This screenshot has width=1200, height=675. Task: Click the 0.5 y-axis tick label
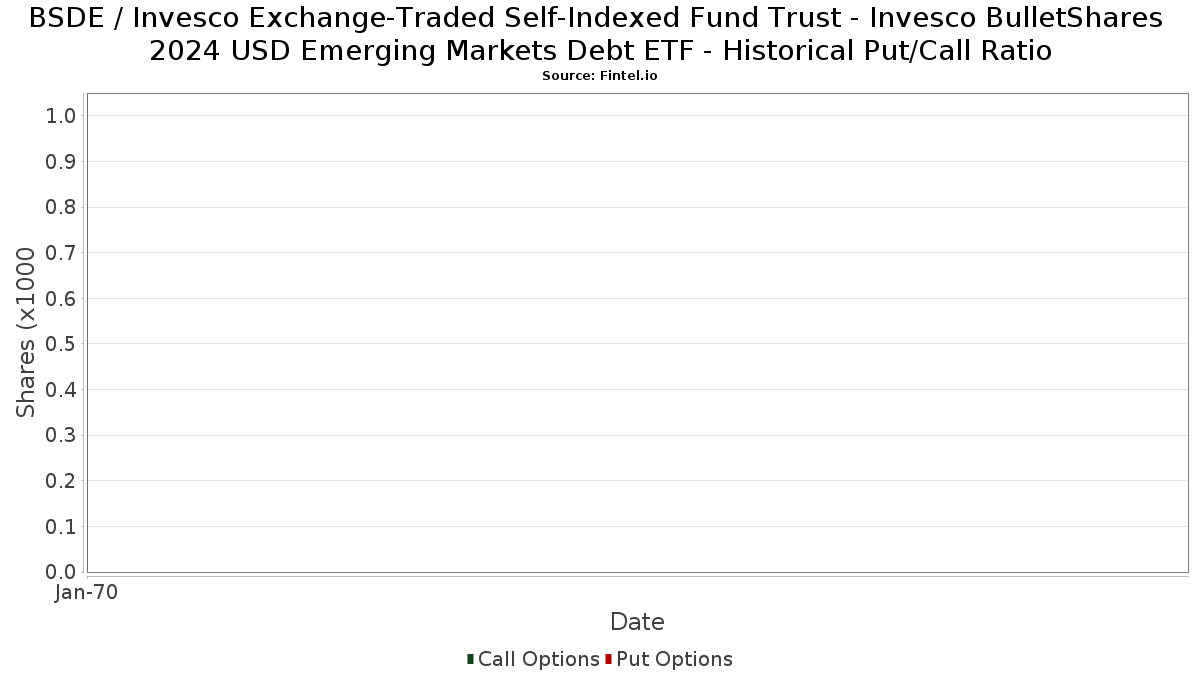(x=61, y=344)
